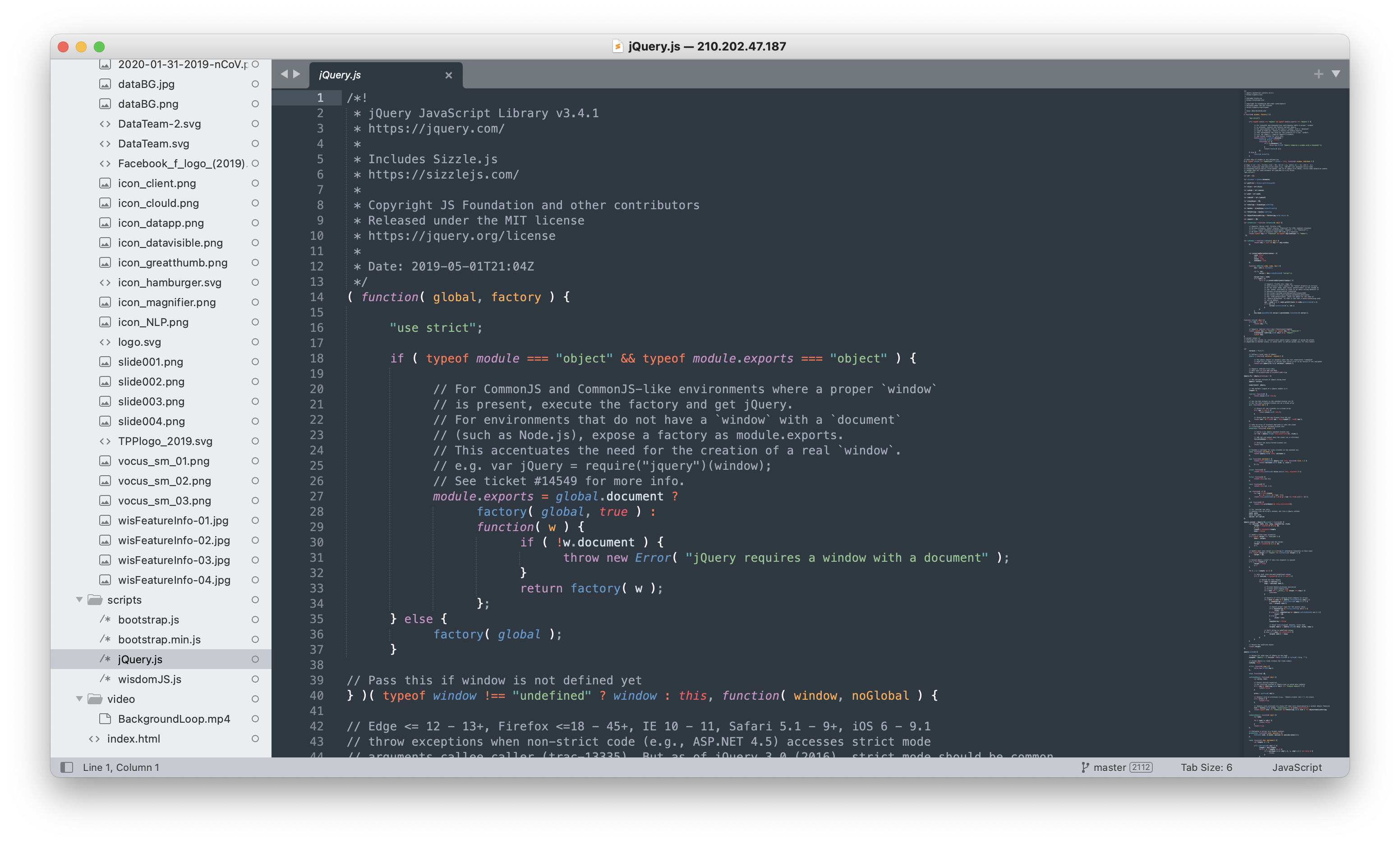Screen dimensions: 1400x844
Task: Click JS file icon beside bootstrap.min.js
Action: [105, 639]
